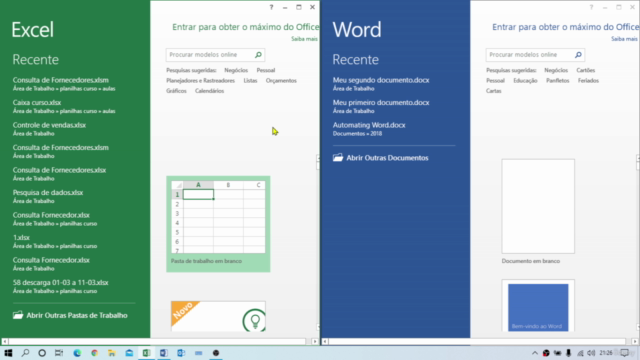Screen dimensions: 640x360
Task: Click the system clock showing 21:26
Action: (606, 353)
